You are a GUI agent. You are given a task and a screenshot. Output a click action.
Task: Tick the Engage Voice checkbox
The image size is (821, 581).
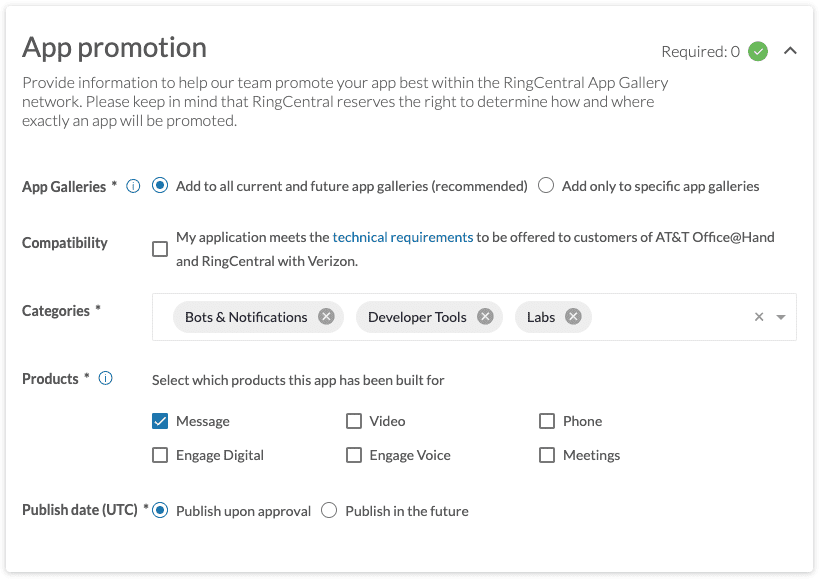coord(354,455)
